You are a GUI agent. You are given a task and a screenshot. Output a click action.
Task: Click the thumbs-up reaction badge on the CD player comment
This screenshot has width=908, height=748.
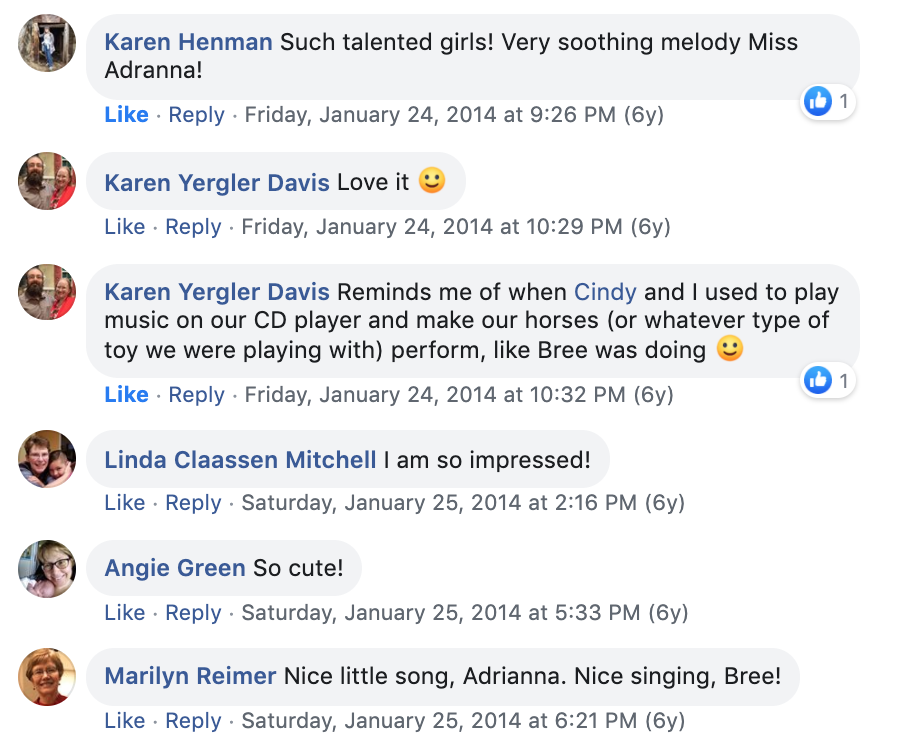818,380
